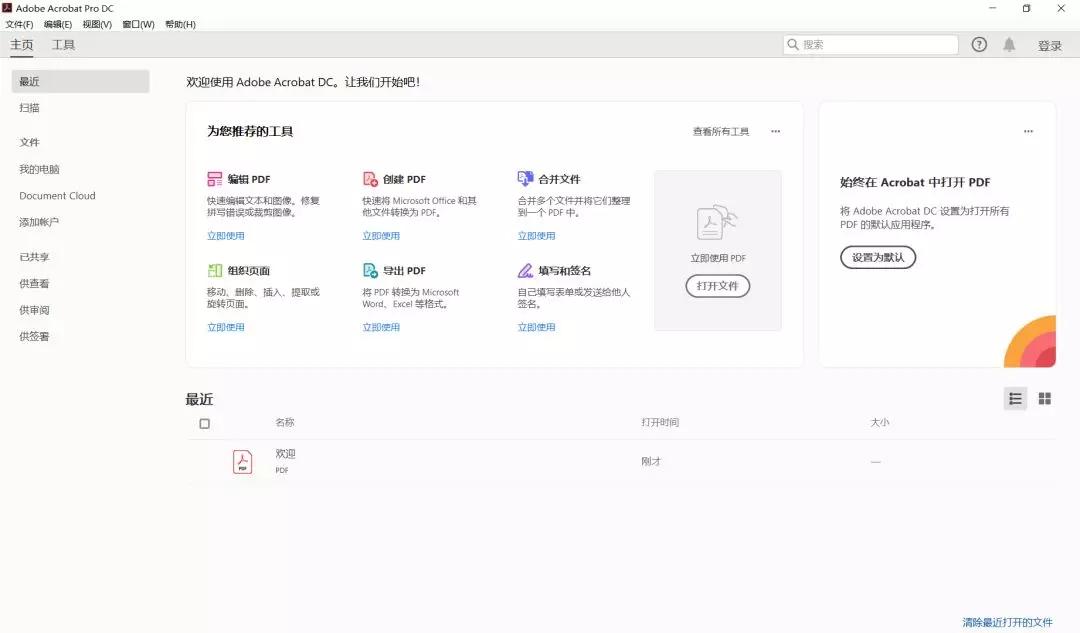Open help via the question mark icon
Screen dimensions: 1080x633
pos(979,45)
